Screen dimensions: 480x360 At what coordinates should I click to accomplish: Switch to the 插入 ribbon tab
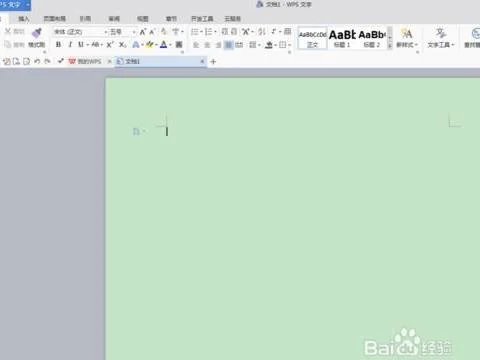coord(24,19)
